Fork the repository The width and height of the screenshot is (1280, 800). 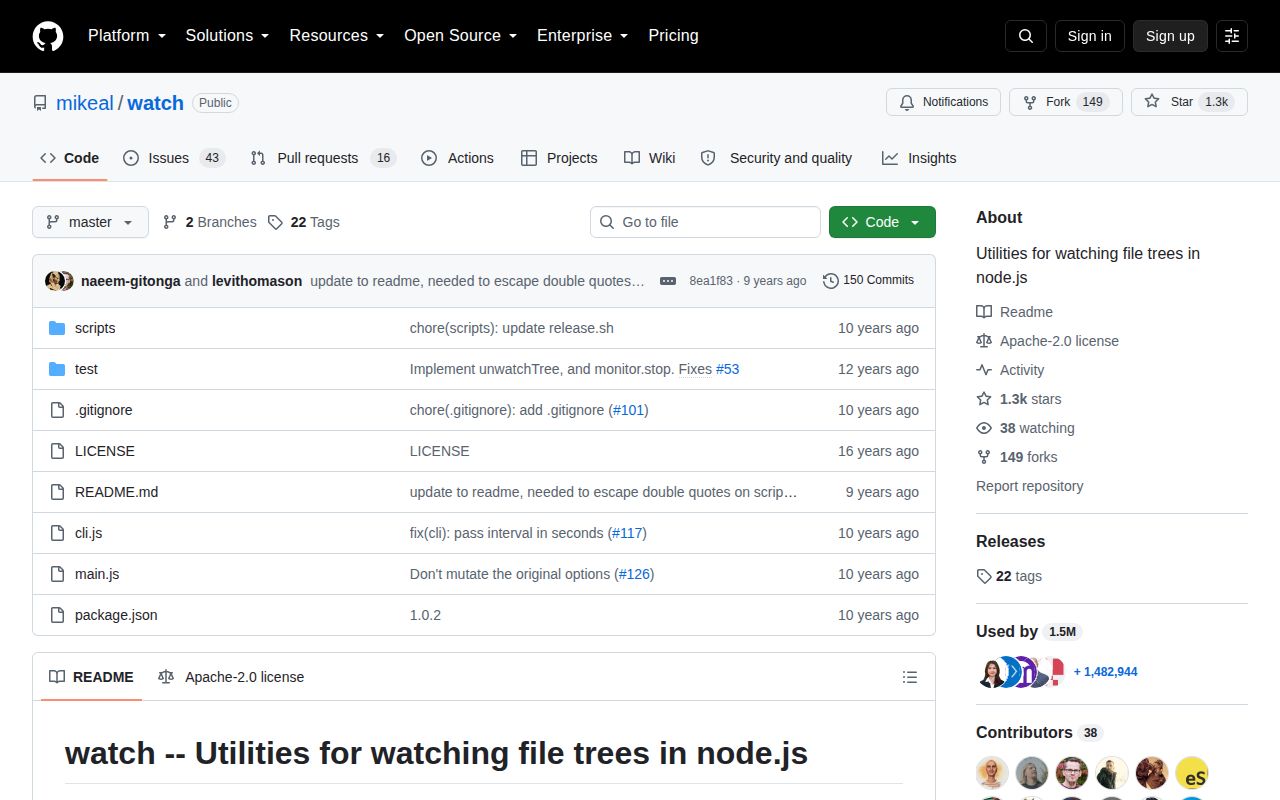click(x=1065, y=102)
